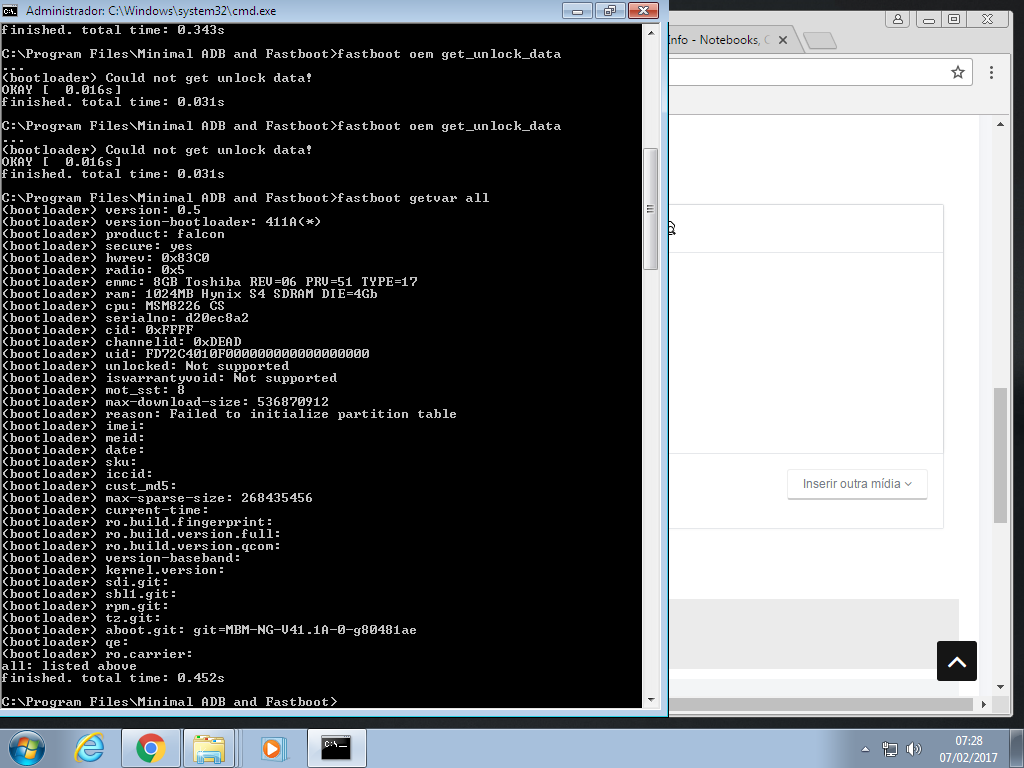Open Windows Explorer from the taskbar
Viewport: 1024px width, 768px height.
point(209,748)
